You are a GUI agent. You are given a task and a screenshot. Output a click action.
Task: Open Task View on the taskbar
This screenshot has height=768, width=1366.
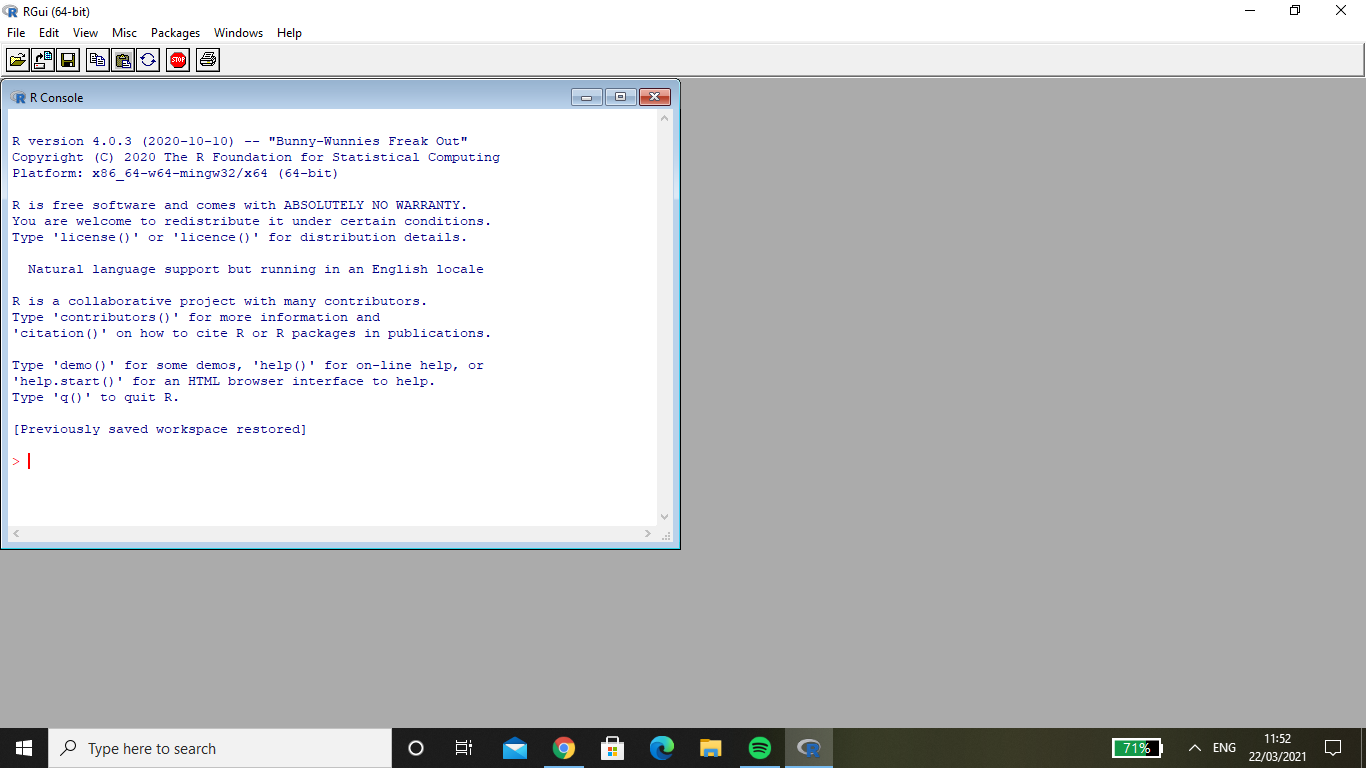click(464, 748)
